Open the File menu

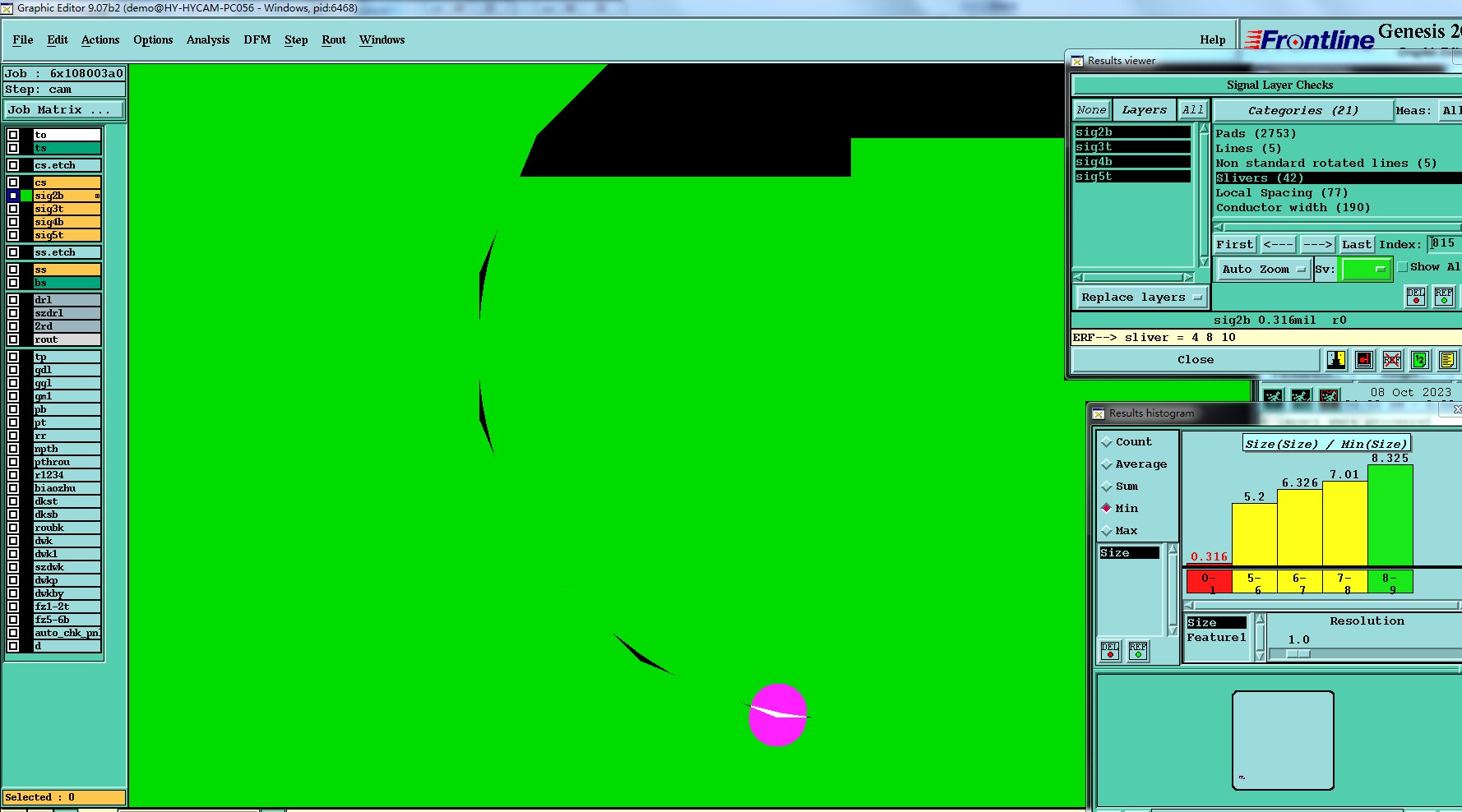(23, 39)
